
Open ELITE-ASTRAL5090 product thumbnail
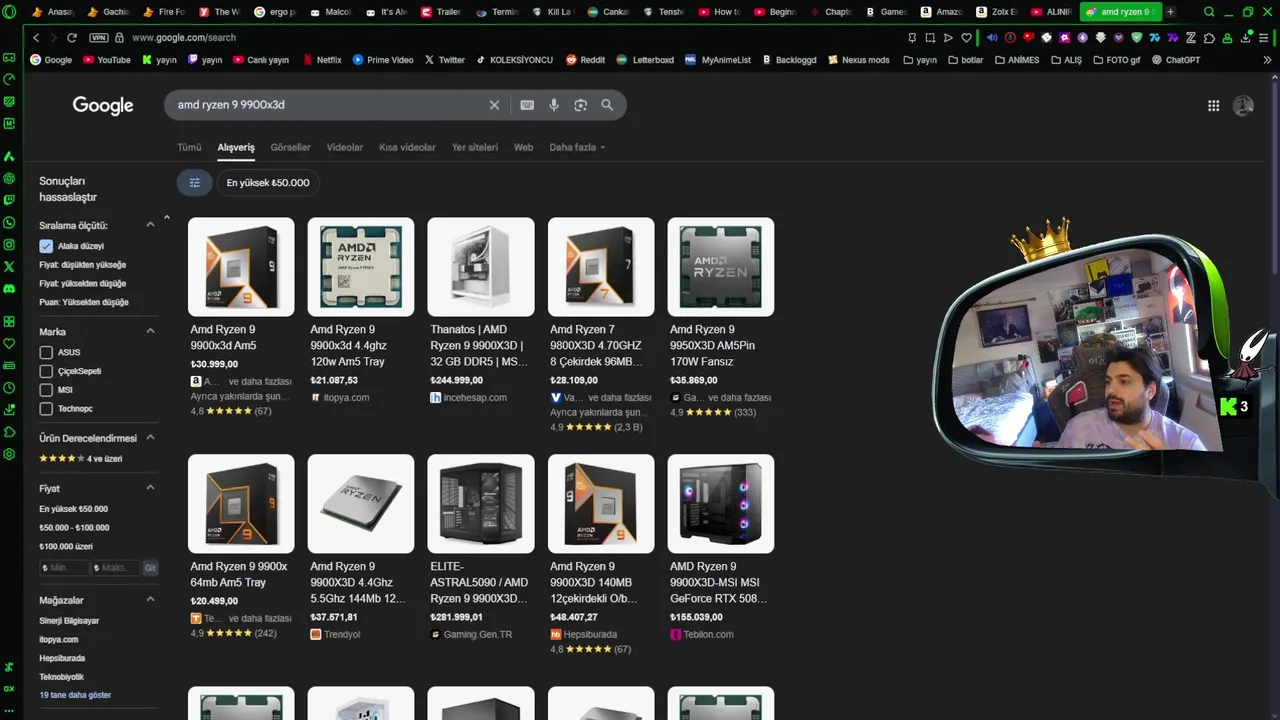click(481, 504)
